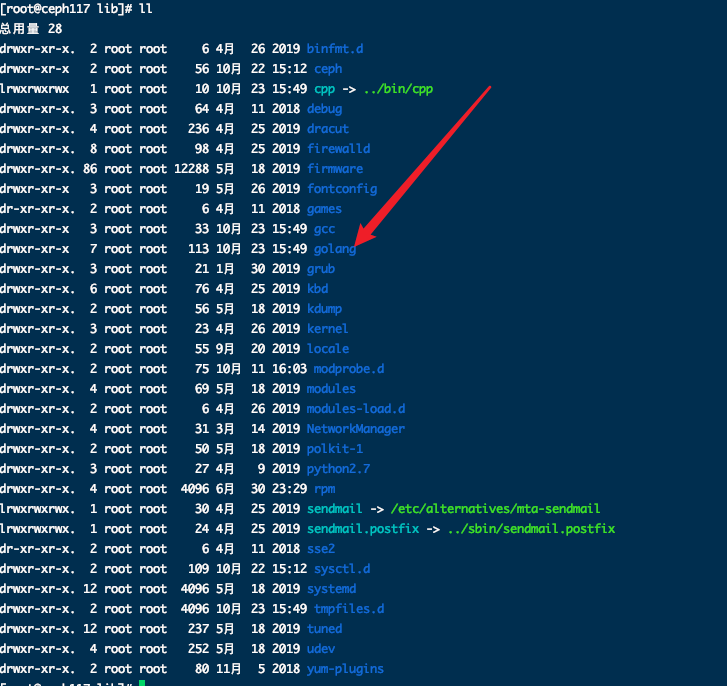Select the 16:03 time in modprobe.d row
The height and width of the screenshot is (686, 727).
(x=289, y=368)
